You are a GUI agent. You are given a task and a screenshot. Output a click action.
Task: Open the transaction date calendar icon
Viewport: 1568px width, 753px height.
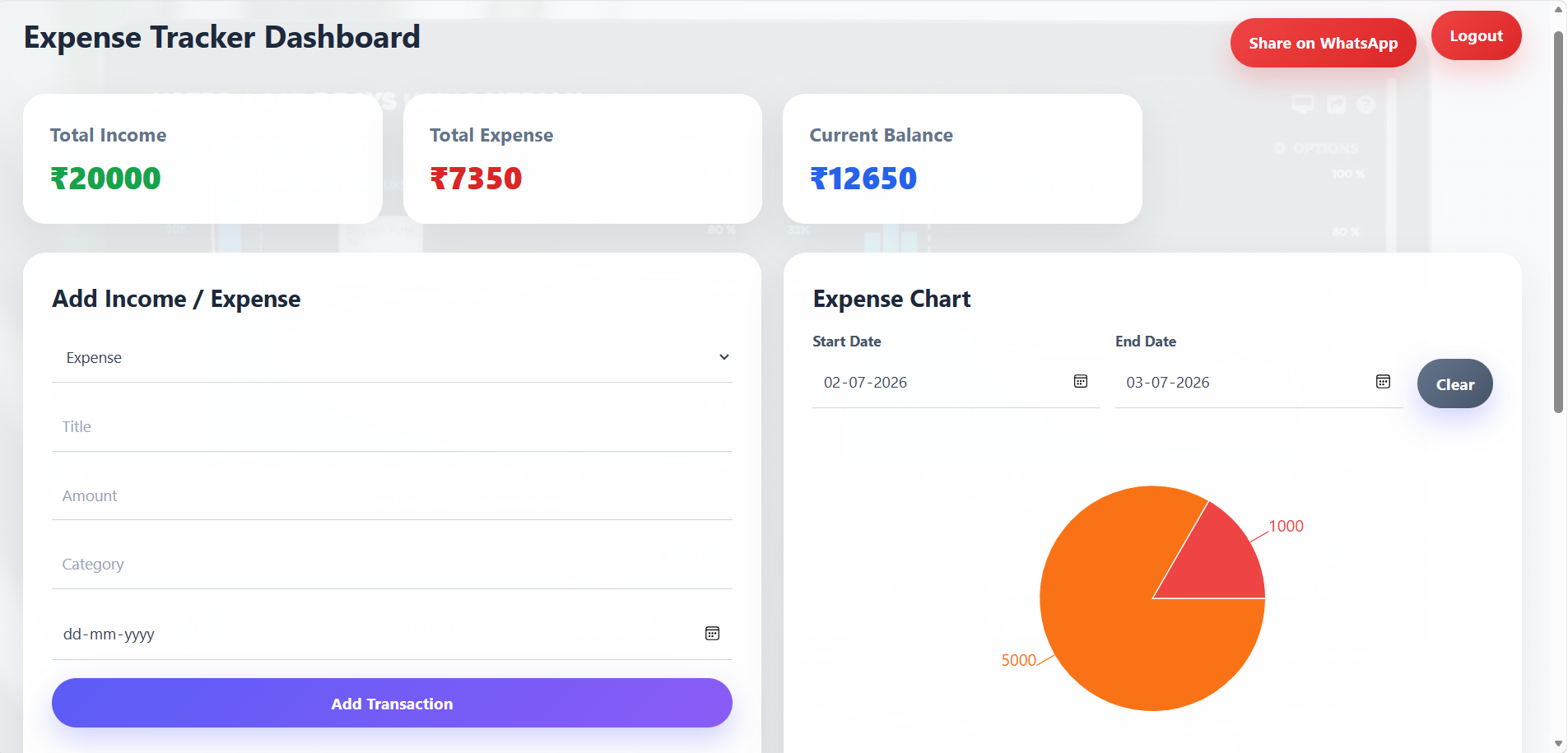click(x=712, y=633)
